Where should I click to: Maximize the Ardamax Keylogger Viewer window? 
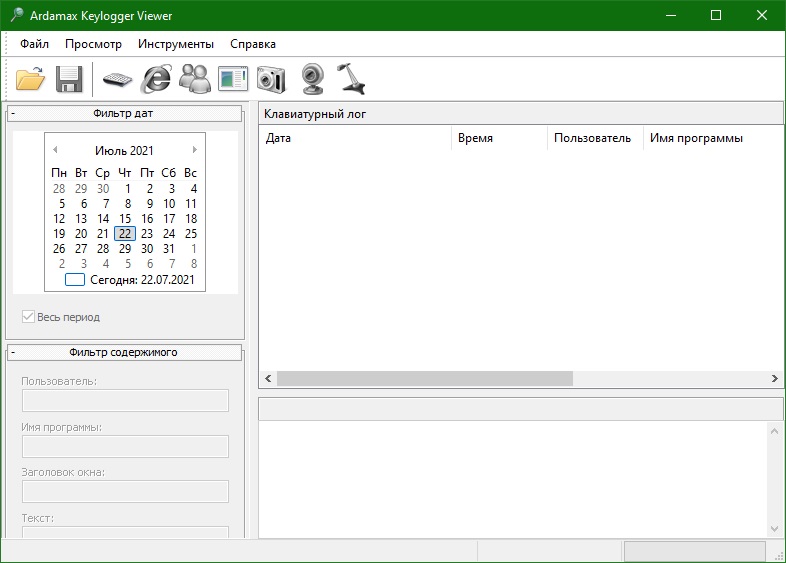point(716,15)
